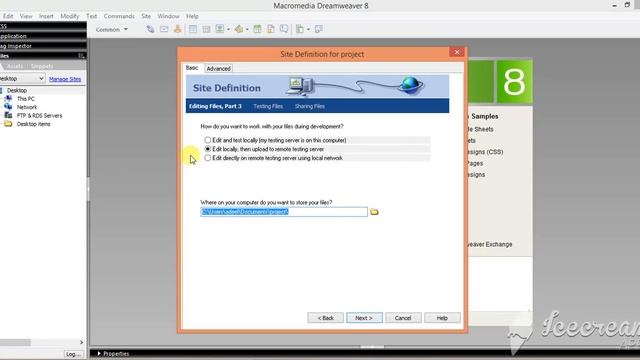
Task: Select Edit directly on remote server option
Action: click(x=207, y=158)
